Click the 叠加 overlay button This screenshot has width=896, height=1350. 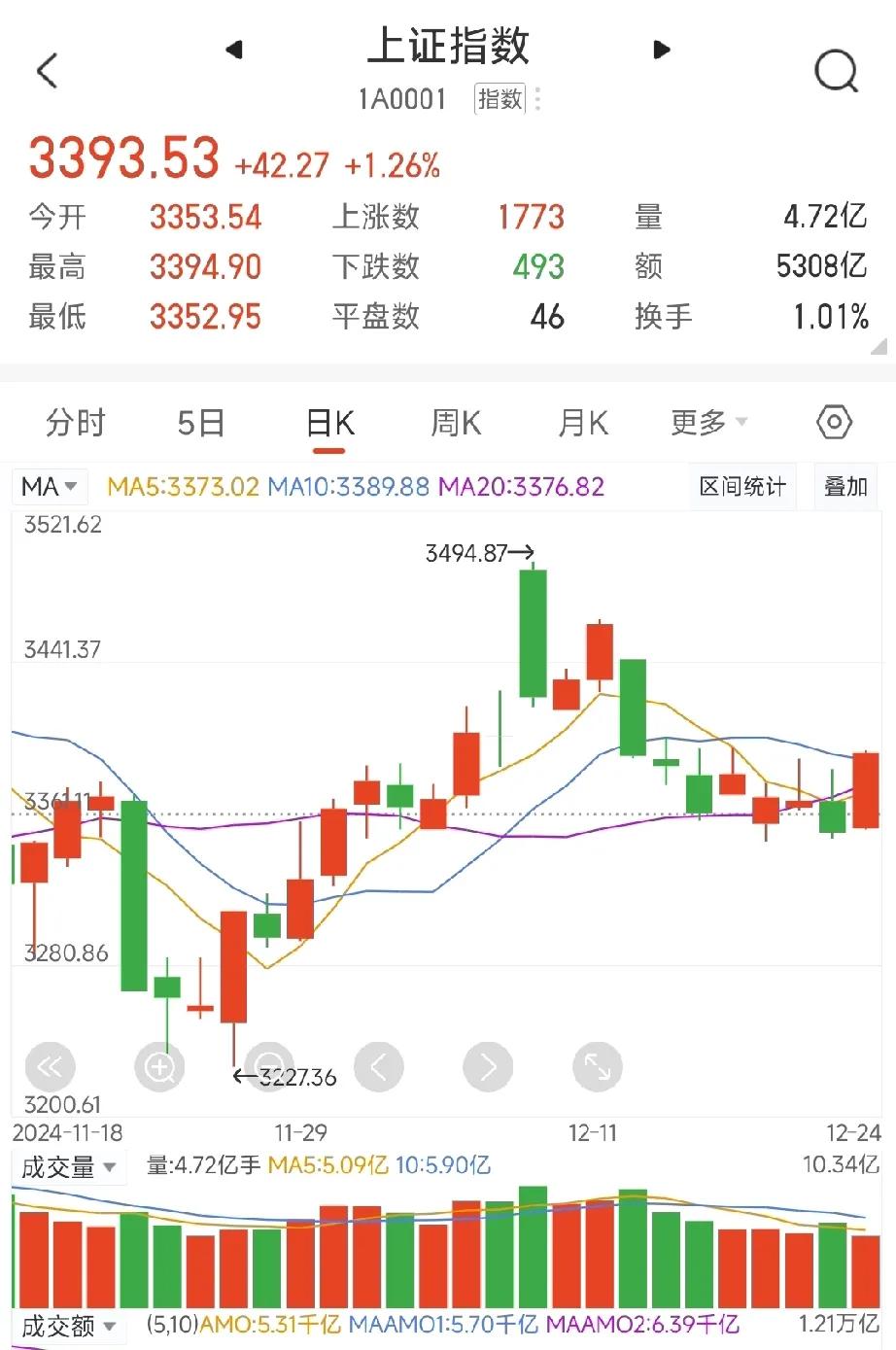pyautogui.click(x=844, y=486)
